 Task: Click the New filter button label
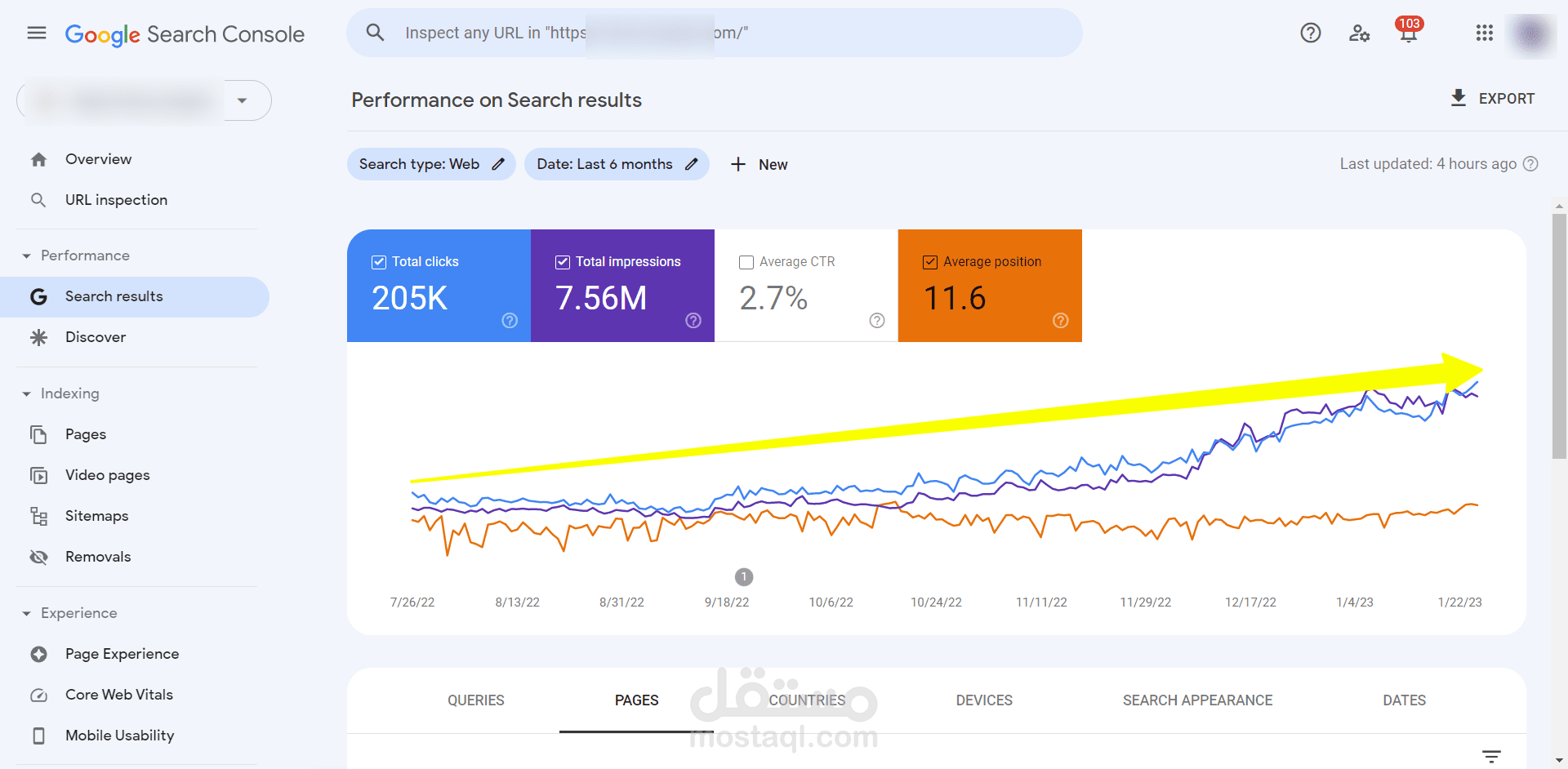pos(773,165)
